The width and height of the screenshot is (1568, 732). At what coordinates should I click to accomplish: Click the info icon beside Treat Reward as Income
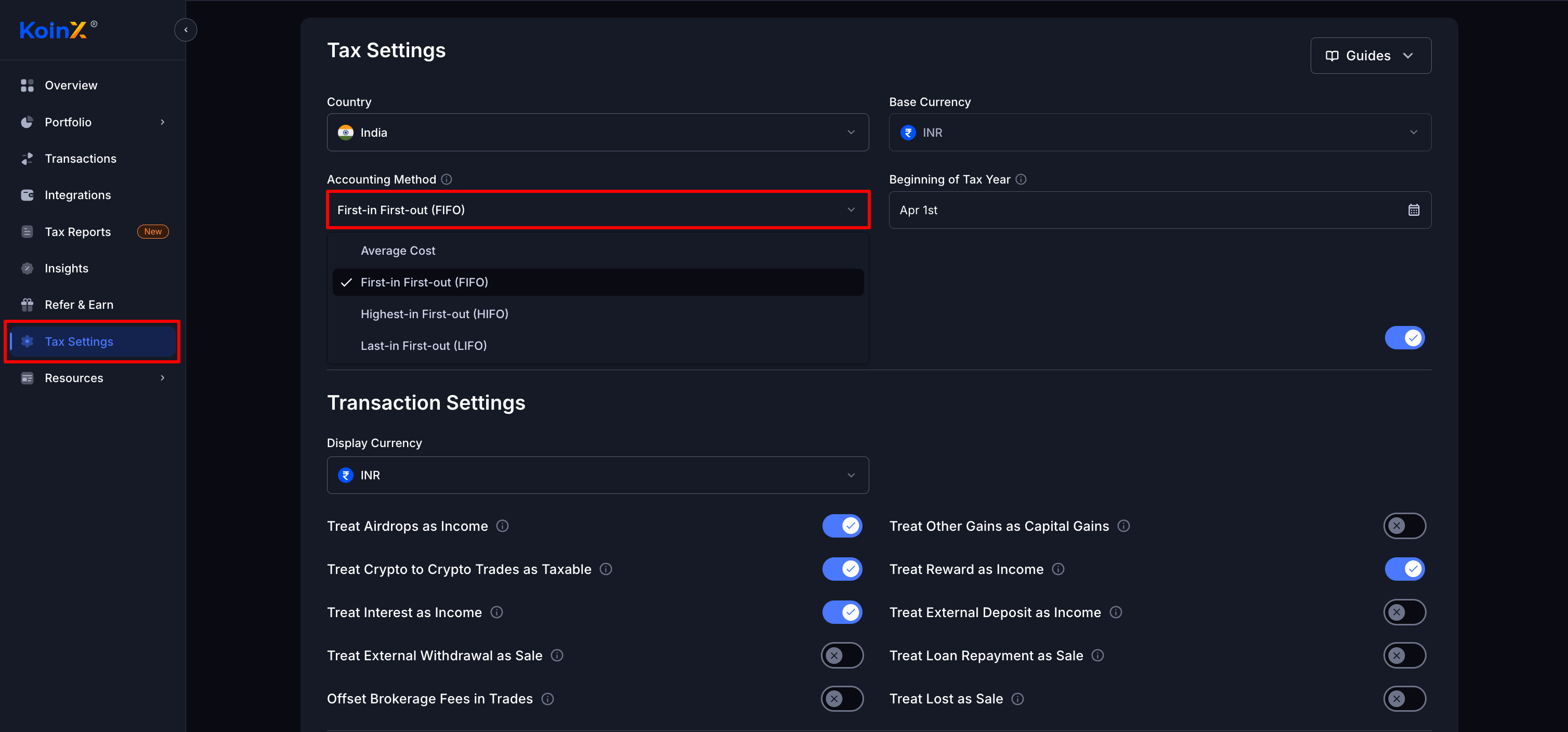[1058, 569]
